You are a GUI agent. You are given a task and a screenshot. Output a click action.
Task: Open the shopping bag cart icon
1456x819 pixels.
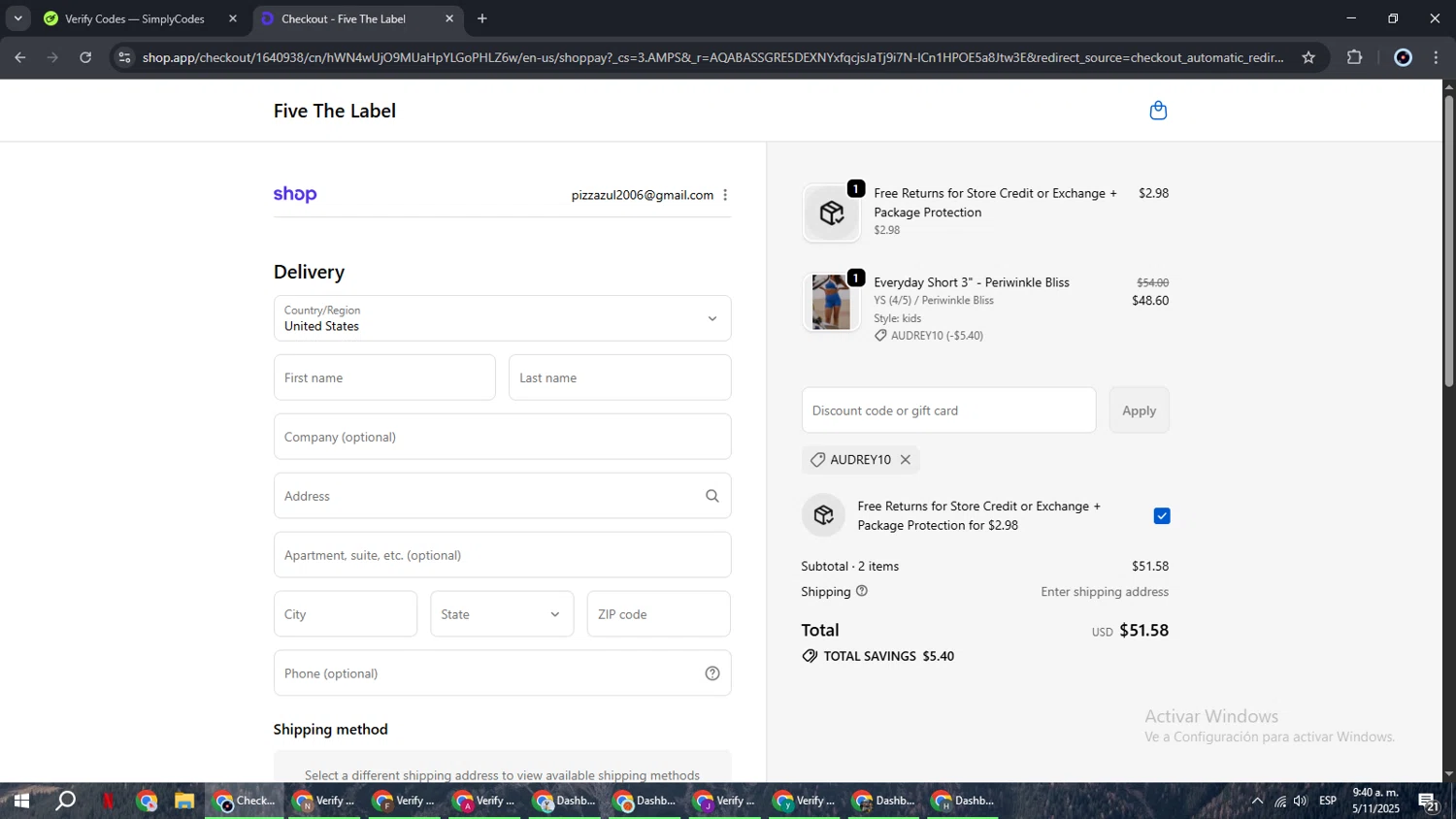(x=1158, y=111)
